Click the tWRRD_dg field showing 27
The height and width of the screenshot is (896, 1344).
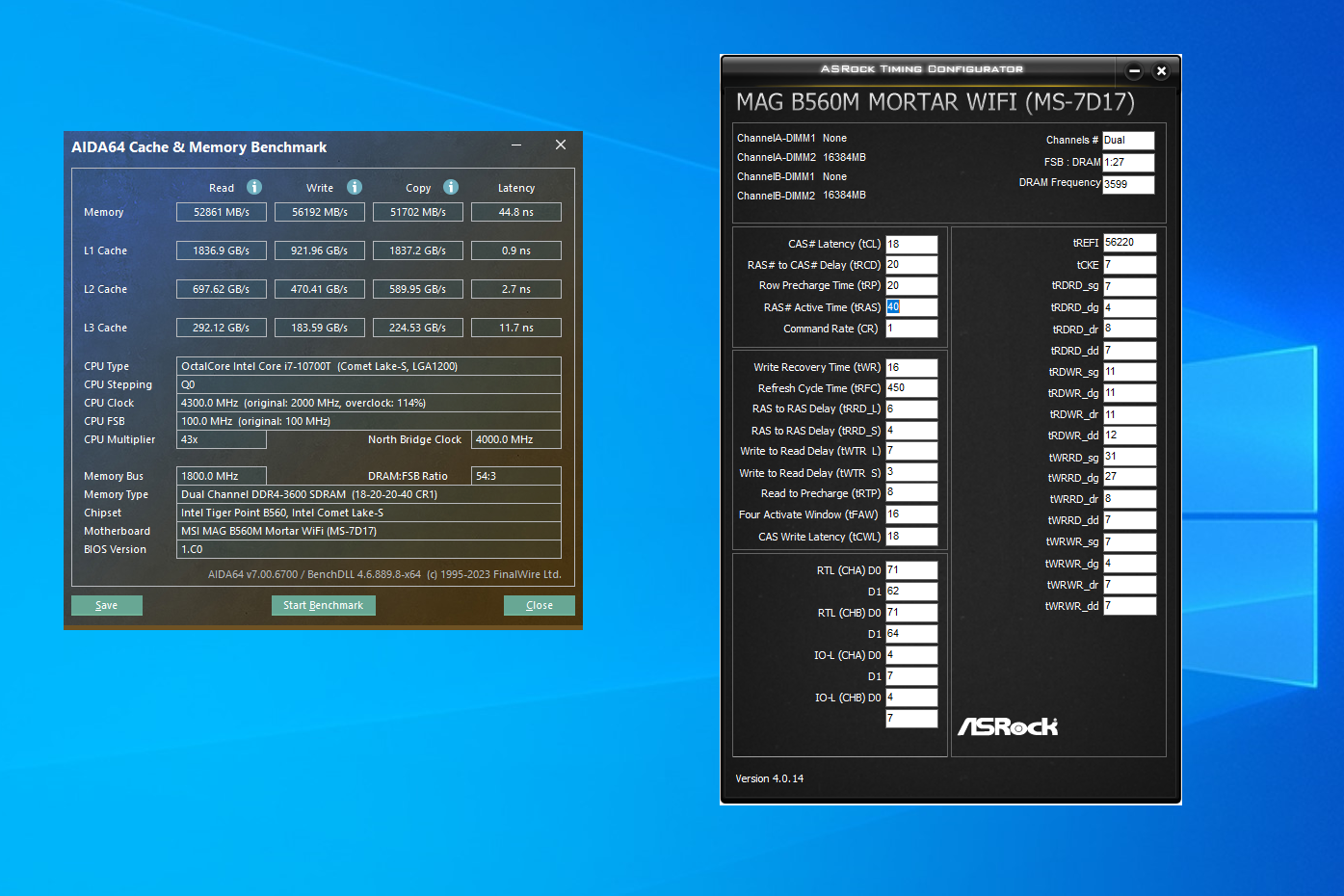[1129, 477]
